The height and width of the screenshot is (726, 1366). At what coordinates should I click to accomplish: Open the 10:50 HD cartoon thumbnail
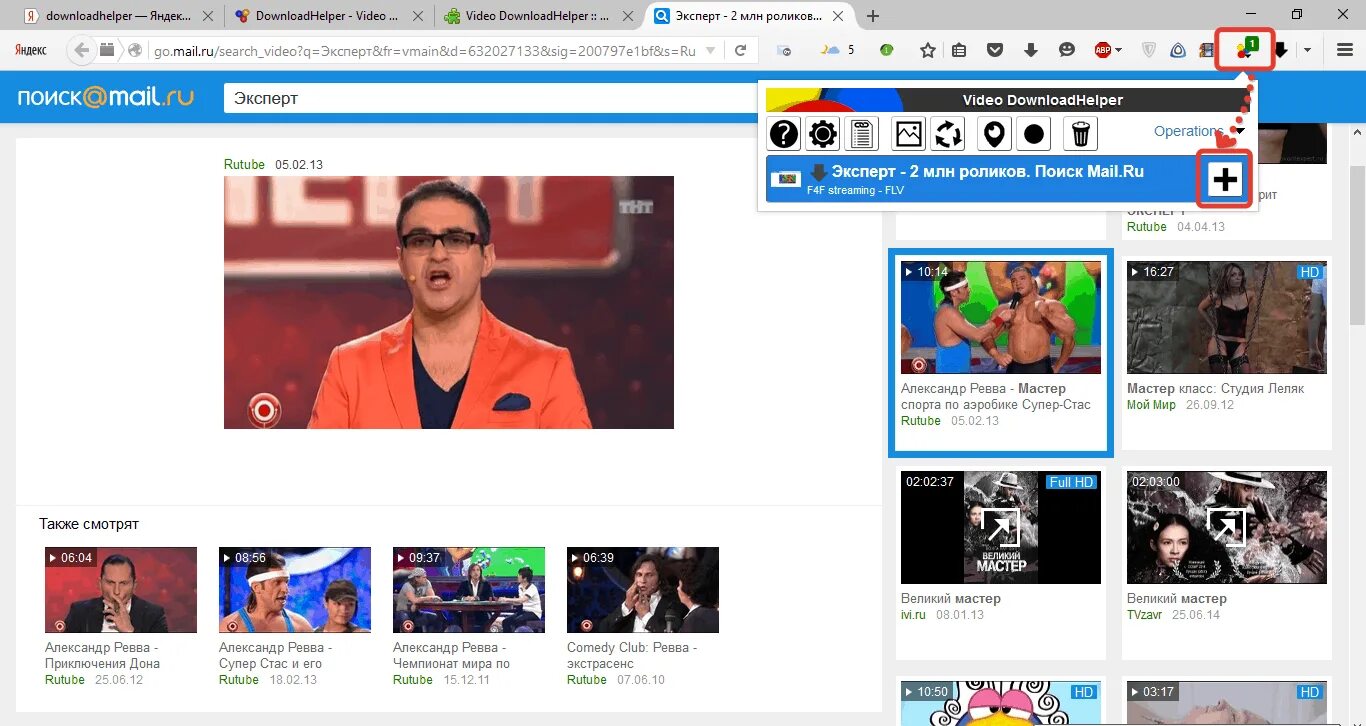point(1001,704)
